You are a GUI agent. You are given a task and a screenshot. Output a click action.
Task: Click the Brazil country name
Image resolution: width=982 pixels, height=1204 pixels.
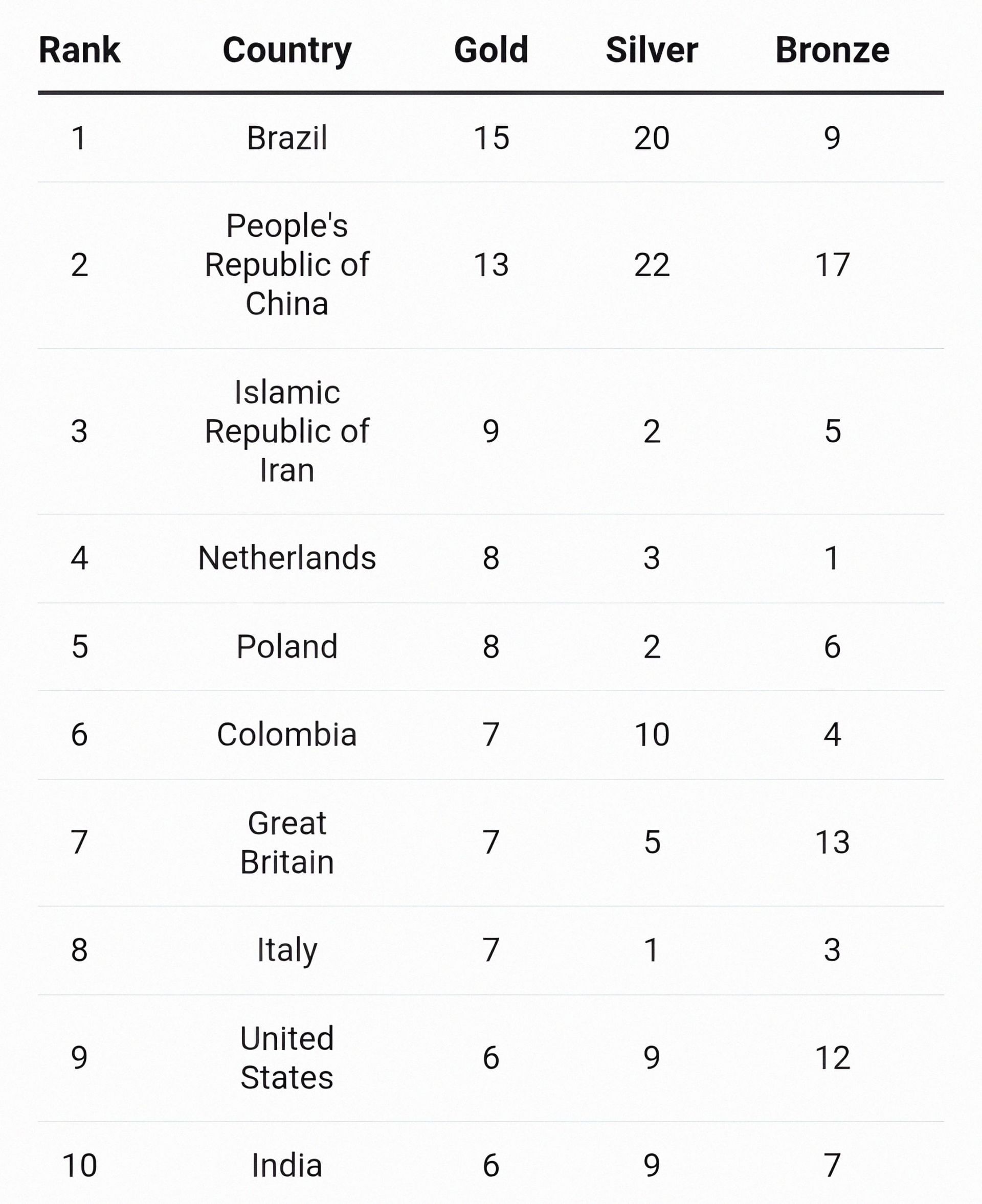pos(287,138)
